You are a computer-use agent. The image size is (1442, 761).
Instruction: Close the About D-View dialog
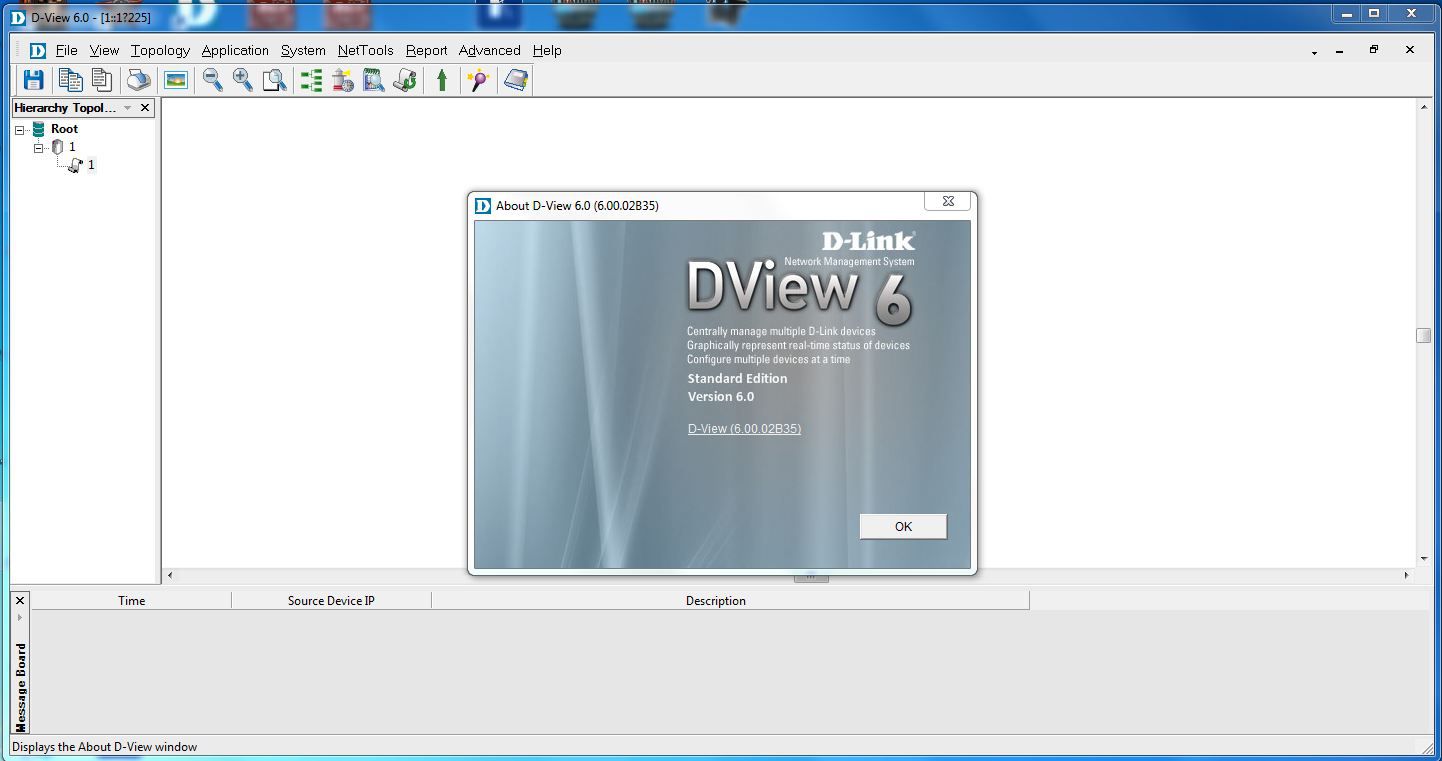pos(947,201)
